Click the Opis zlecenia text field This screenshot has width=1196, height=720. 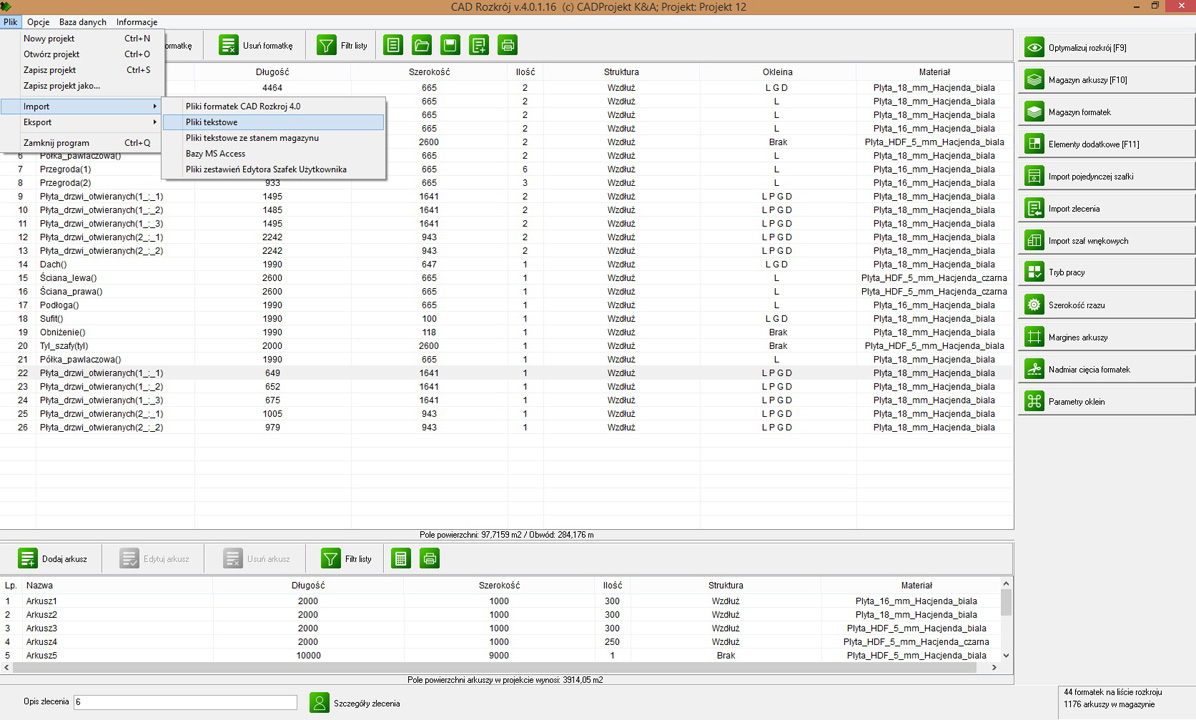[185, 703]
